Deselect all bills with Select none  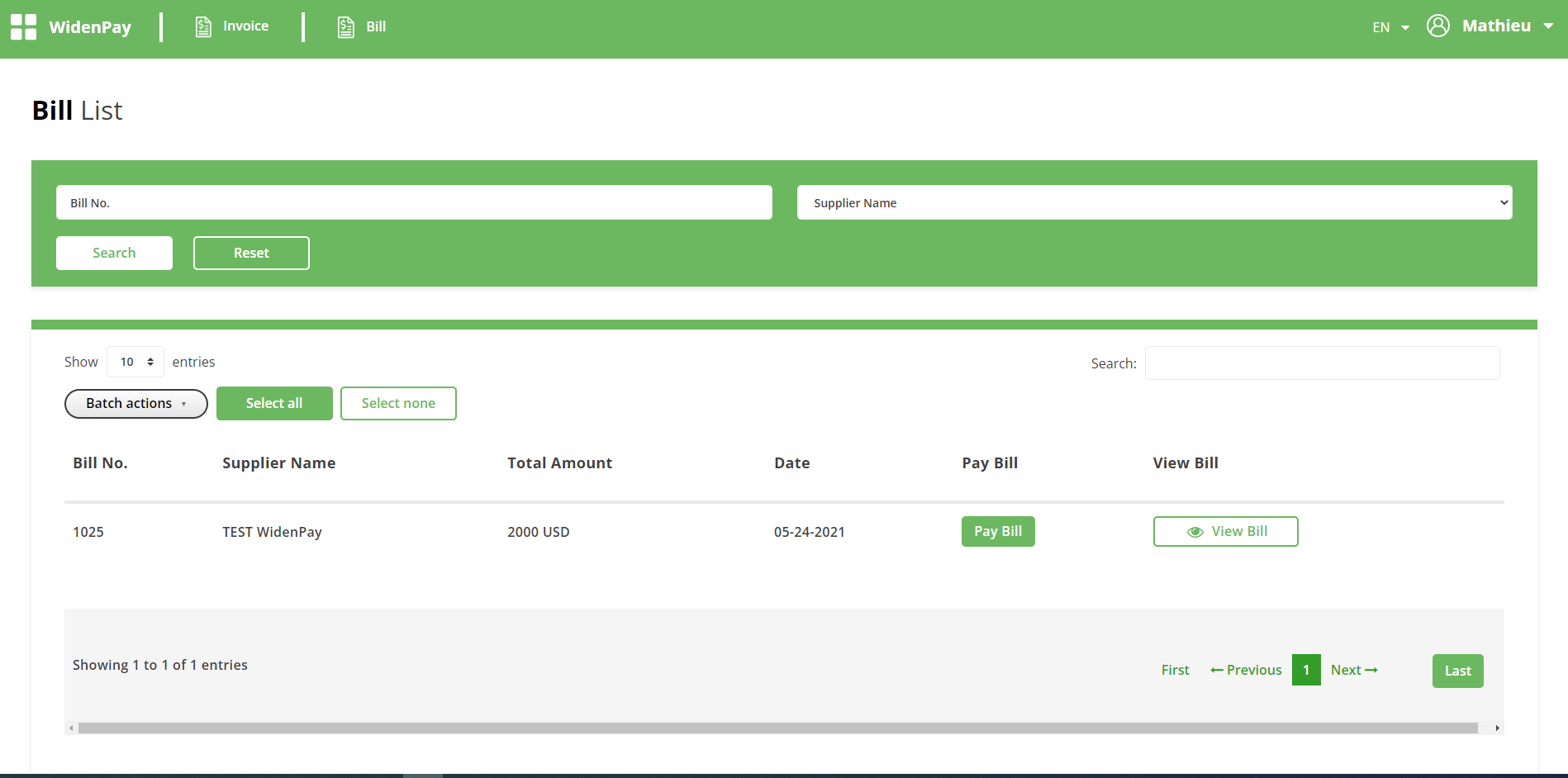(x=398, y=403)
